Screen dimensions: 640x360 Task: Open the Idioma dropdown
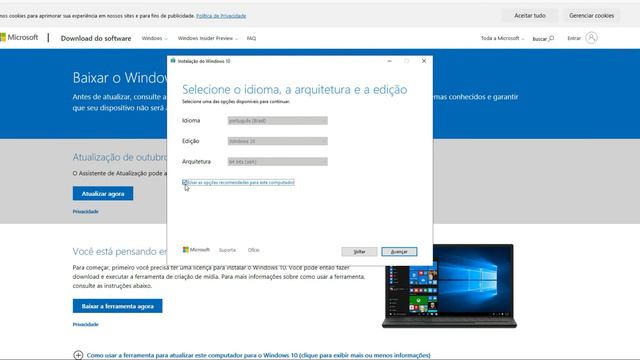(x=278, y=120)
